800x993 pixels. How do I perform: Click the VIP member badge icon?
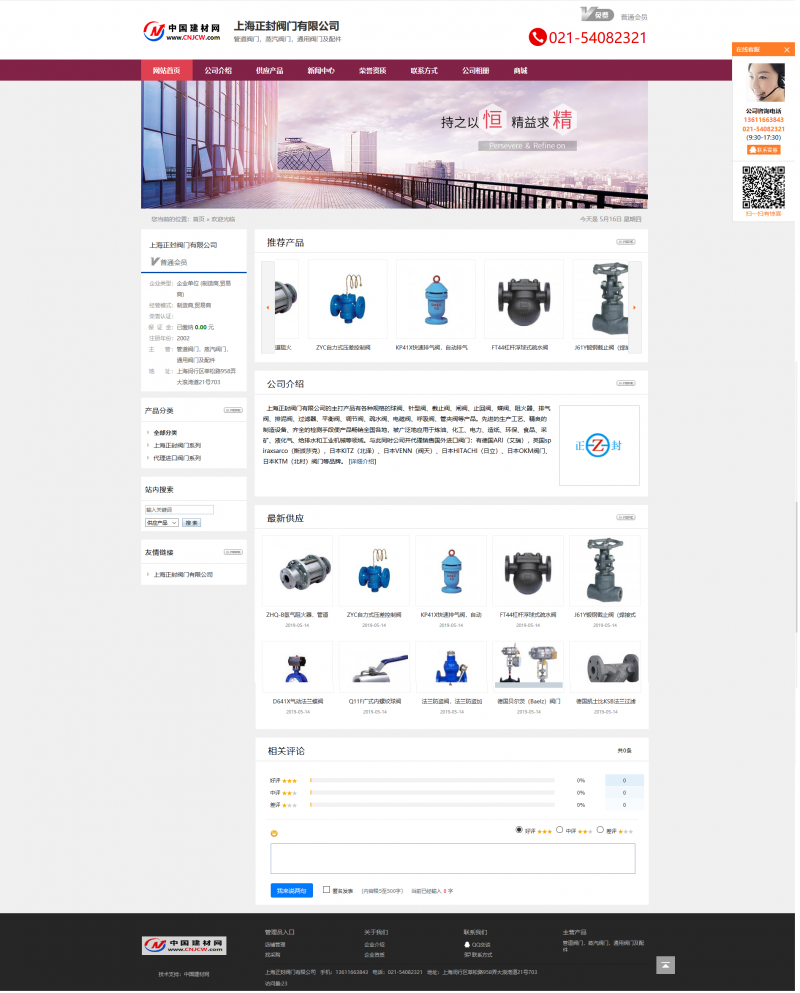597,14
